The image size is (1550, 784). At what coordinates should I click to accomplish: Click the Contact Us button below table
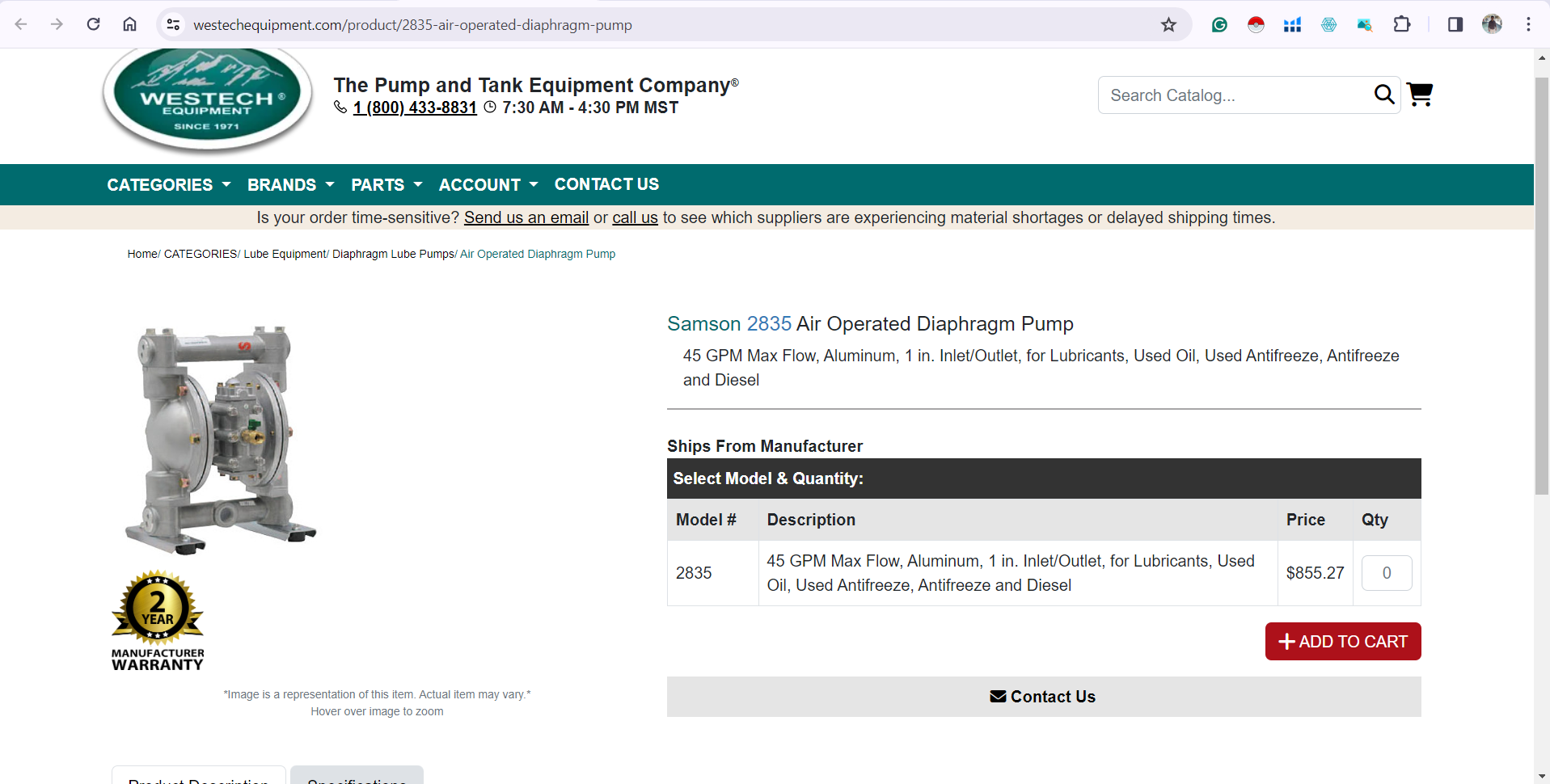pyautogui.click(x=1044, y=697)
